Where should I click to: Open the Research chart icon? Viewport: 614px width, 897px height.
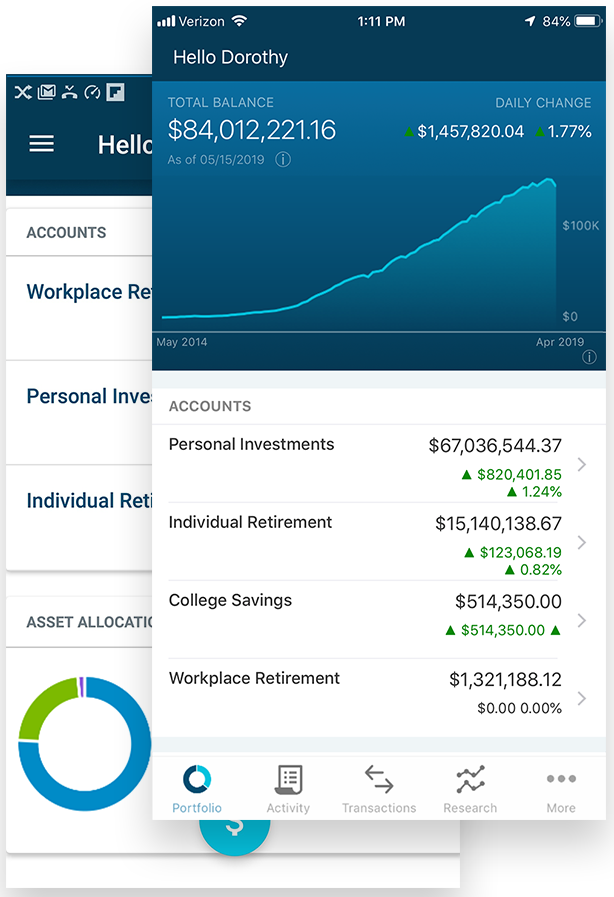click(x=470, y=779)
